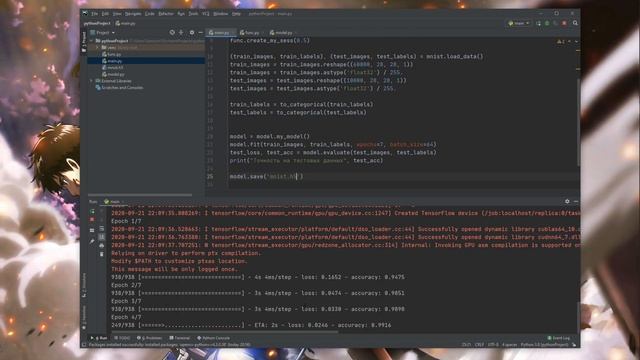Open Run panel settings gear
This screenshot has width=640, height=360.
point(567,202)
